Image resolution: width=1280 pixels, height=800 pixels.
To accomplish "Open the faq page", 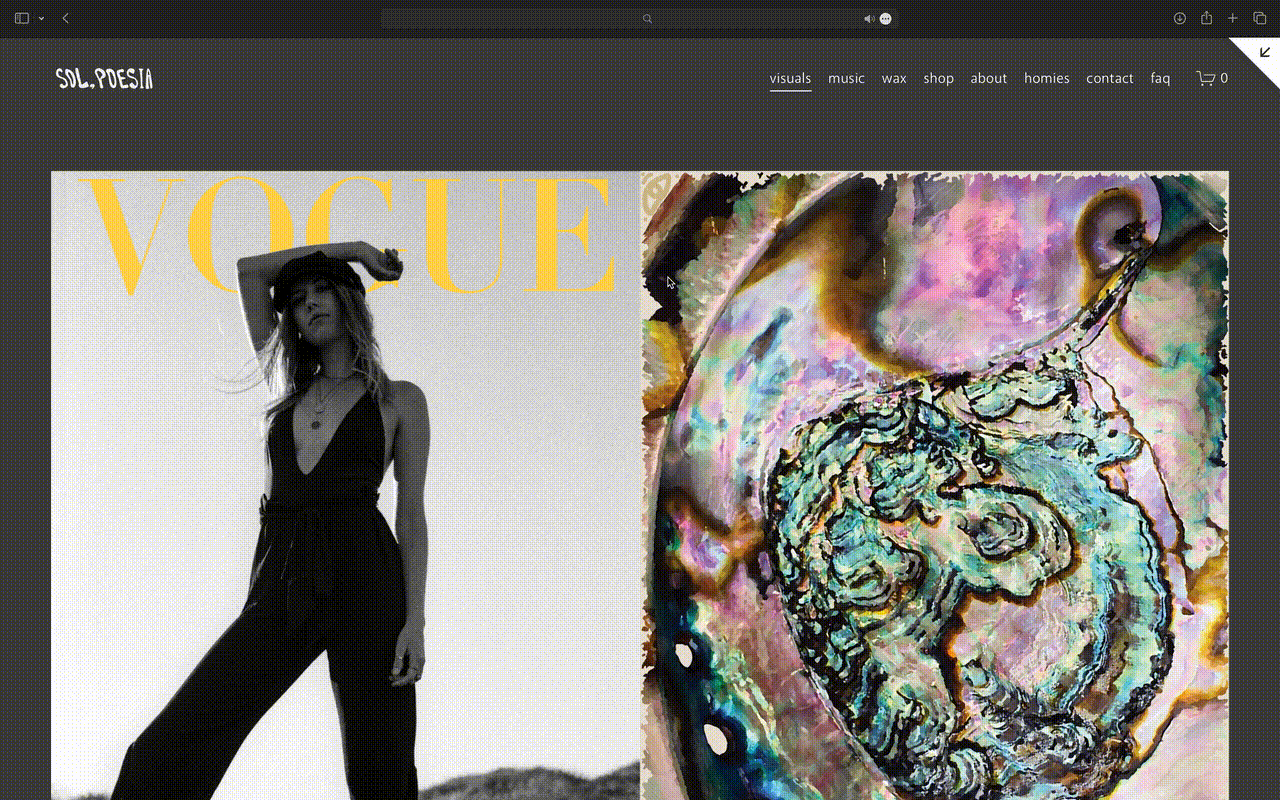I will (1160, 78).
